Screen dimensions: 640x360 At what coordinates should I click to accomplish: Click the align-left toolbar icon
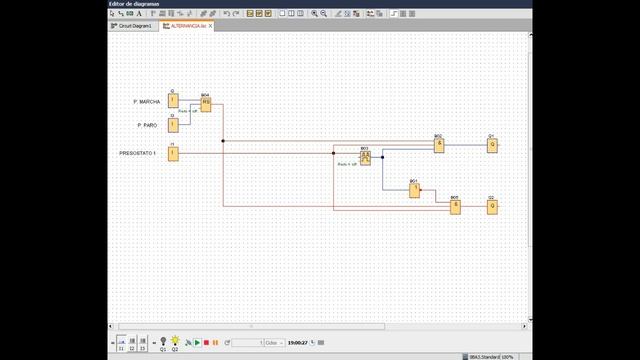tap(153, 14)
